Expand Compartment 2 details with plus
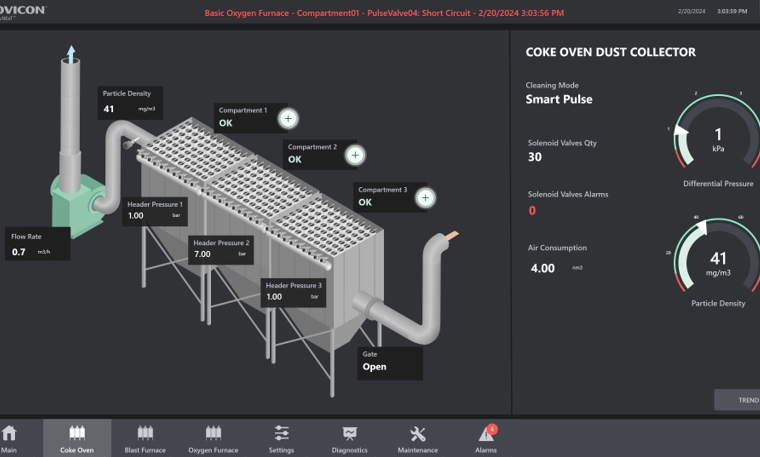760x457 pixels. coord(355,155)
